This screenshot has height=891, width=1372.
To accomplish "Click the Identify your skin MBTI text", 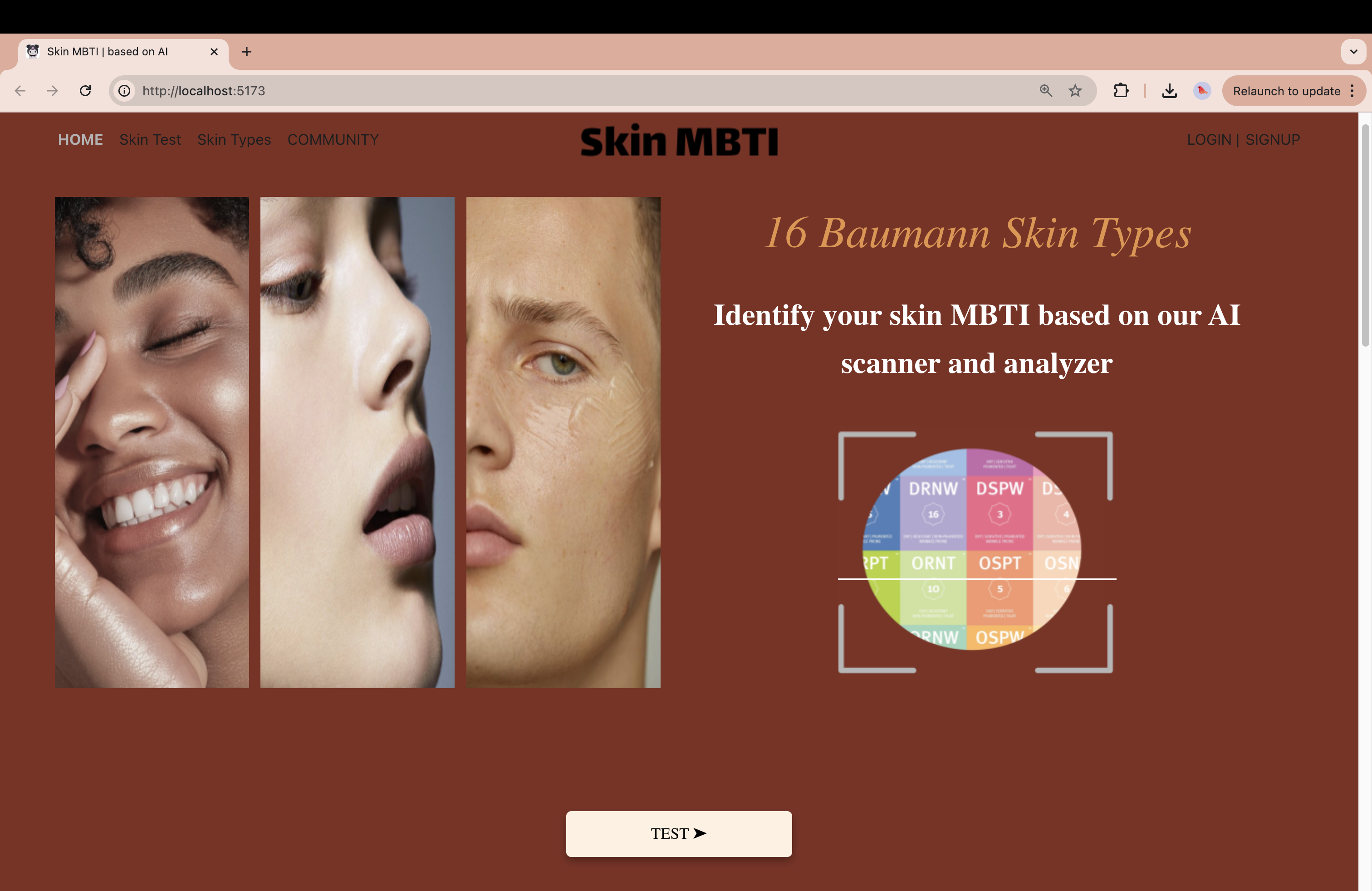I will [x=976, y=339].
